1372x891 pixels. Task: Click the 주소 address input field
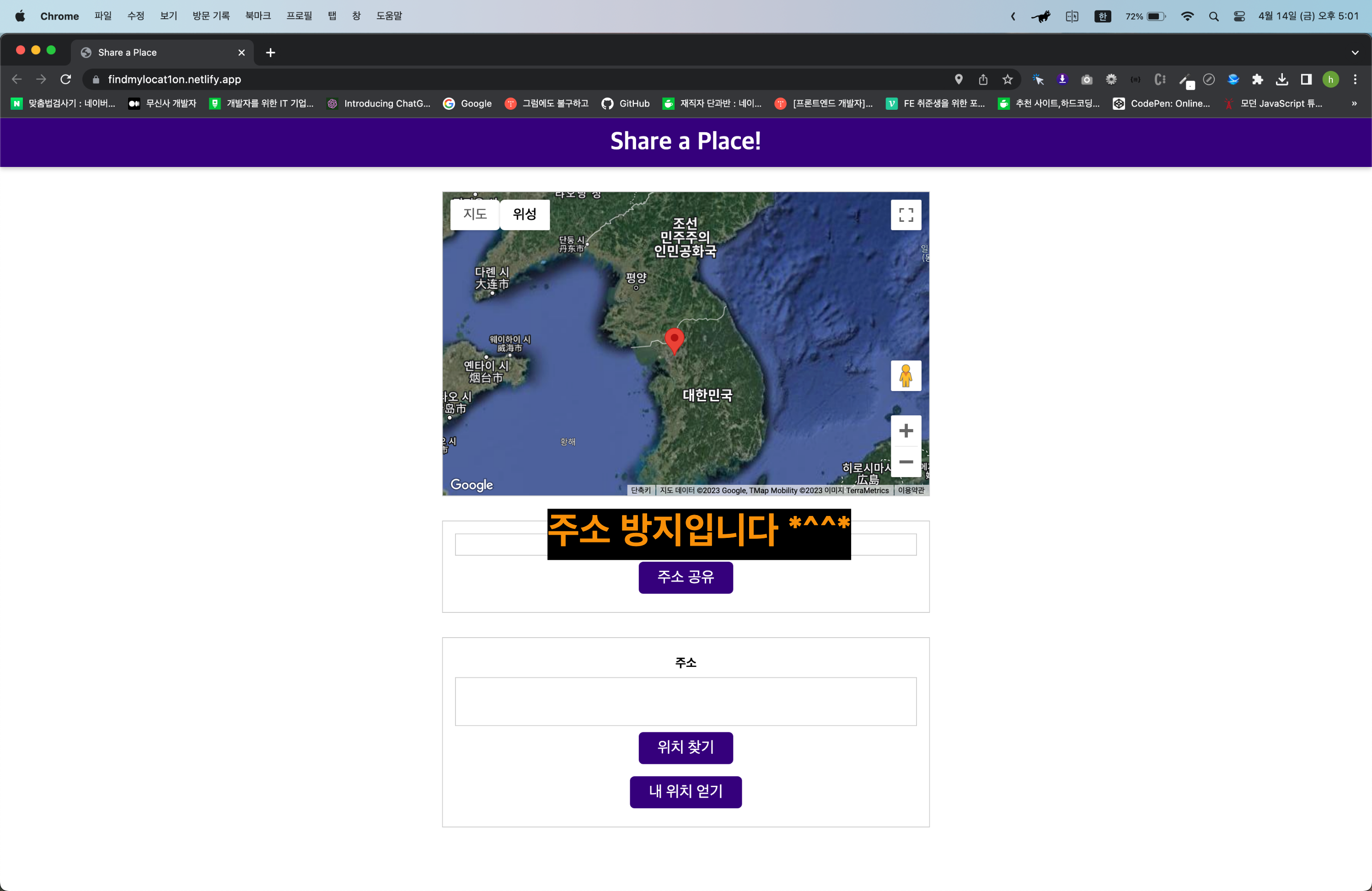(x=686, y=701)
